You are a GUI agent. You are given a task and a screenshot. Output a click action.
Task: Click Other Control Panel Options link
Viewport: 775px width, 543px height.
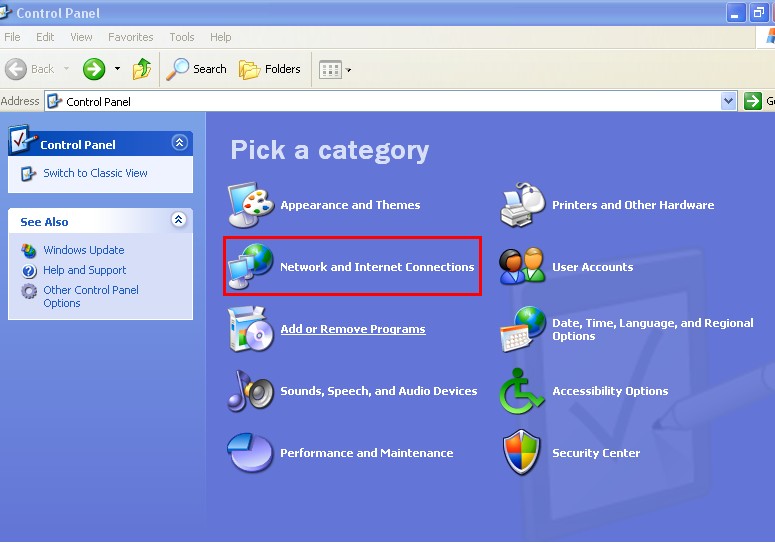coord(91,296)
